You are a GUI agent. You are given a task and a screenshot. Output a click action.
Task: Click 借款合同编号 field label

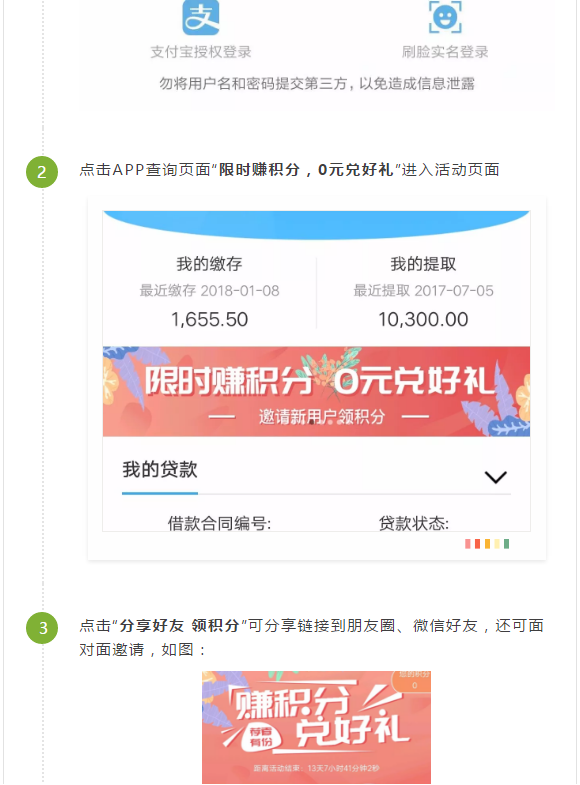tap(219, 524)
